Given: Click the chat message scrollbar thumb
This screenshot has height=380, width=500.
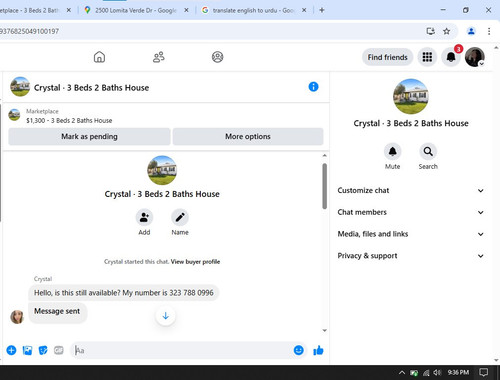Looking at the screenshot, I should pyautogui.click(x=324, y=186).
